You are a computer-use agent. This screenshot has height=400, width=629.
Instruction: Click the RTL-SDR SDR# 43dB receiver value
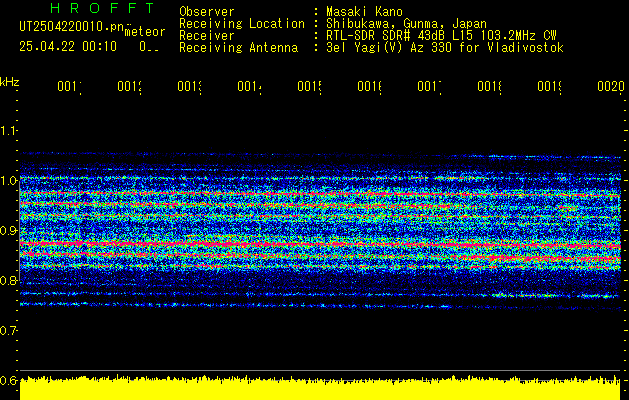point(441,36)
